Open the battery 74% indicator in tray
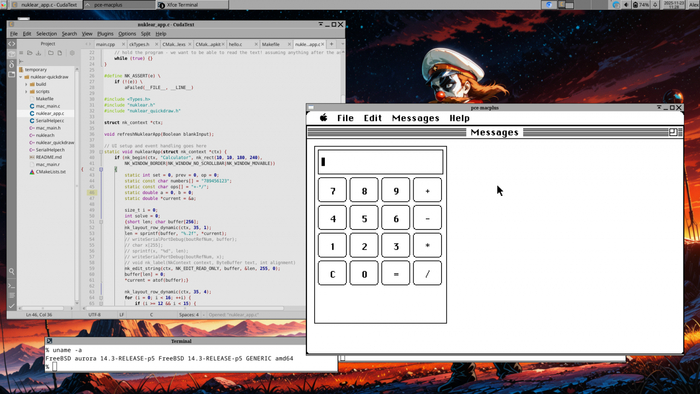The height and width of the screenshot is (394, 700). click(641, 4)
